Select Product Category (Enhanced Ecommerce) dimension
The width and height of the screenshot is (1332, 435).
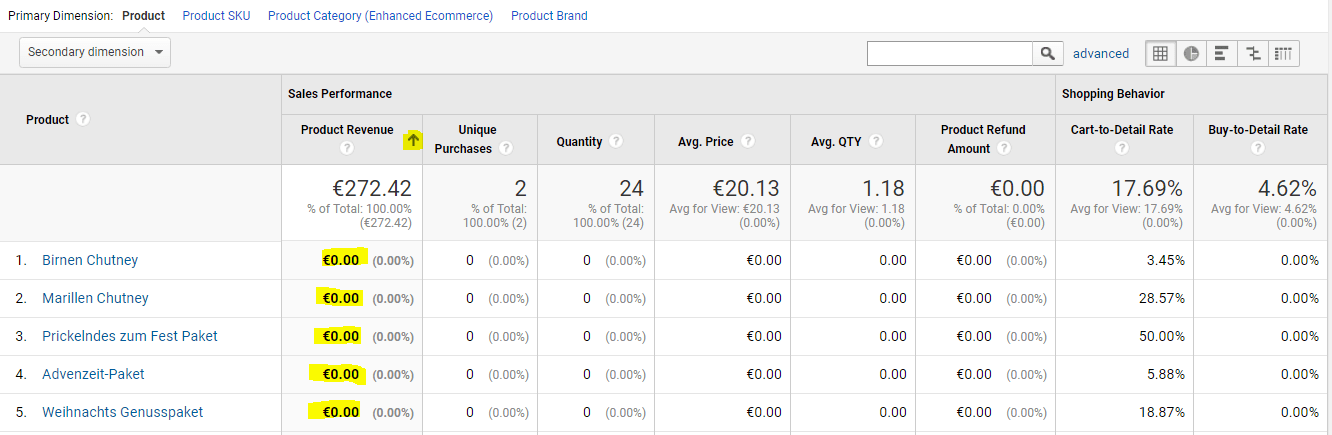pyautogui.click(x=380, y=16)
